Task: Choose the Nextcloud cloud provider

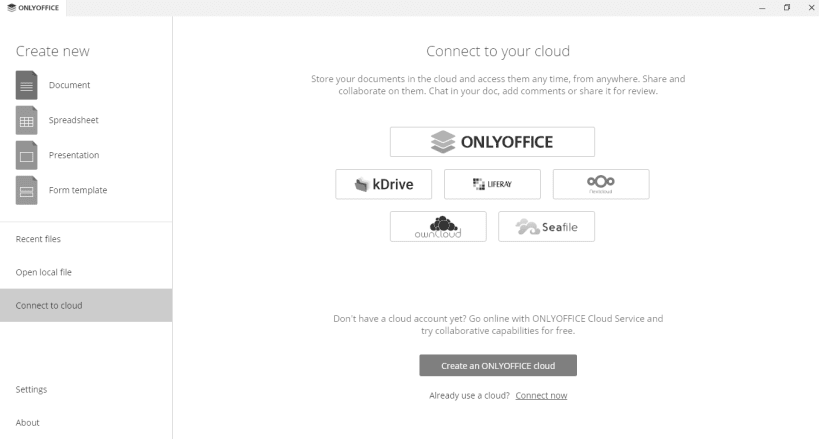Action: coord(601,184)
